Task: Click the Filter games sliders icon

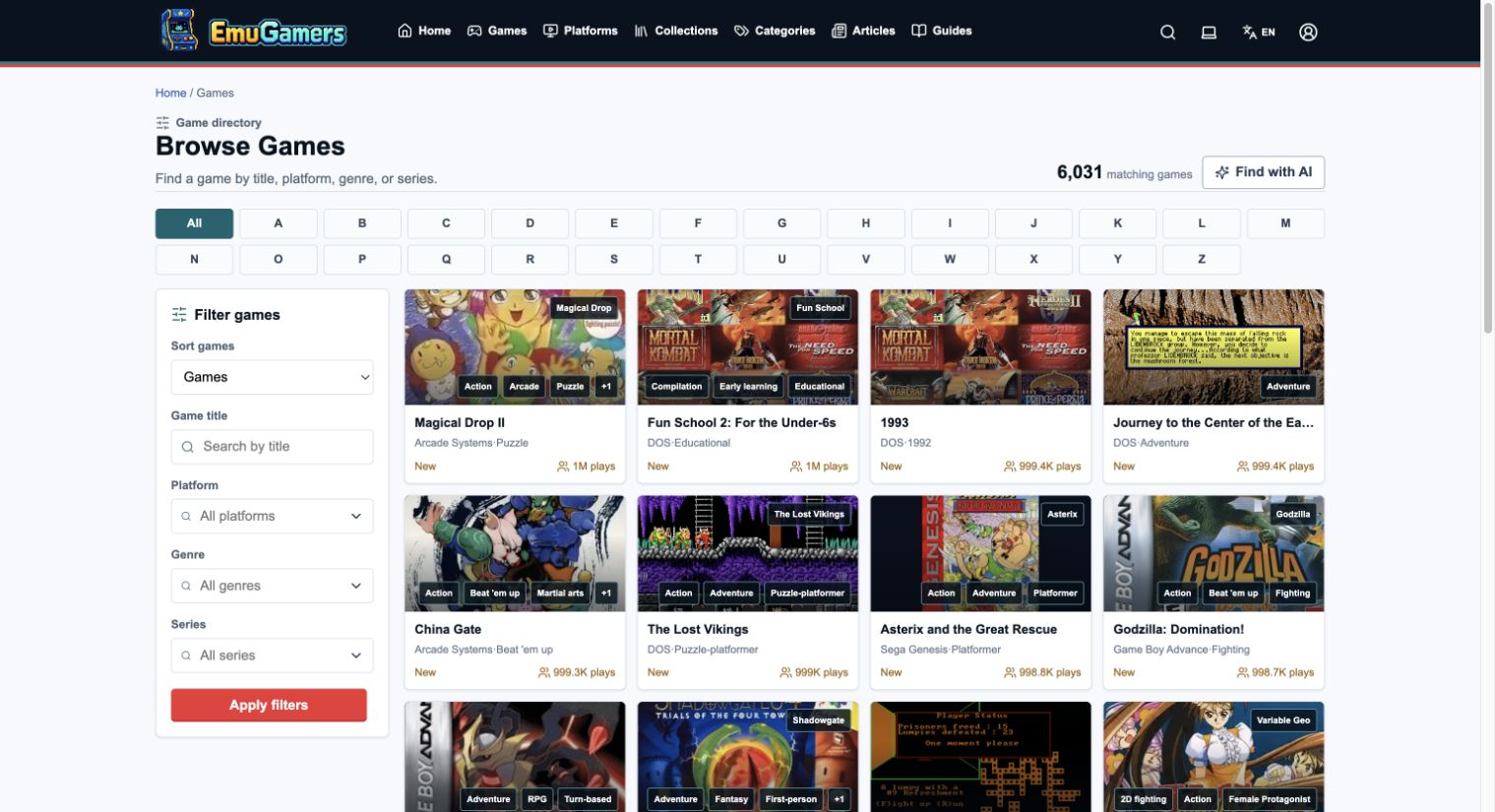Action: pos(179,315)
